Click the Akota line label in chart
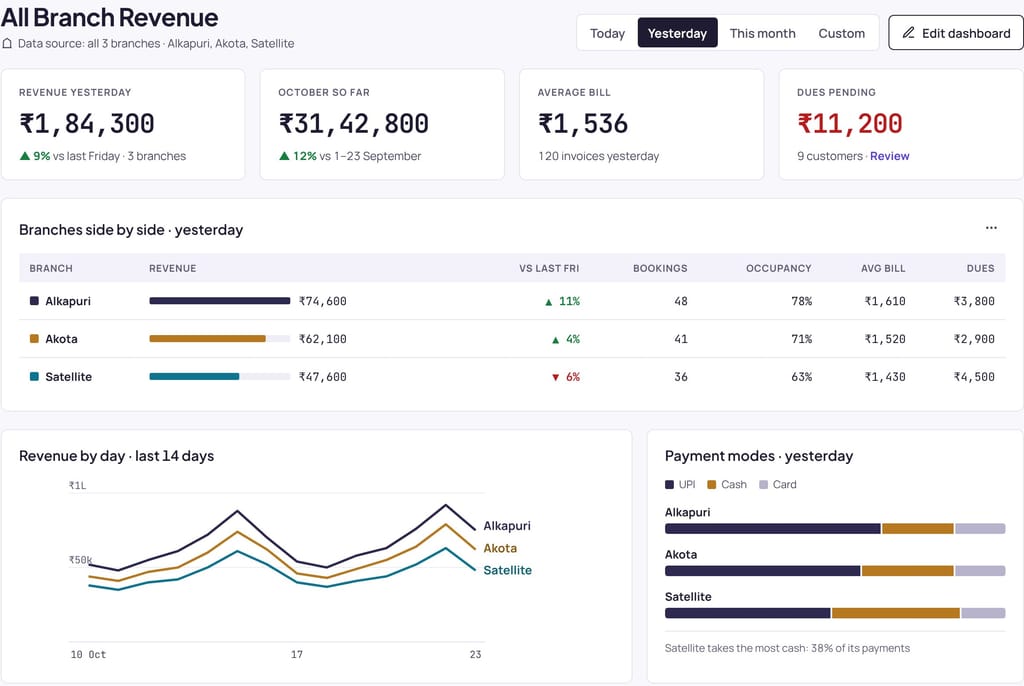This screenshot has width=1024, height=686. [x=500, y=548]
